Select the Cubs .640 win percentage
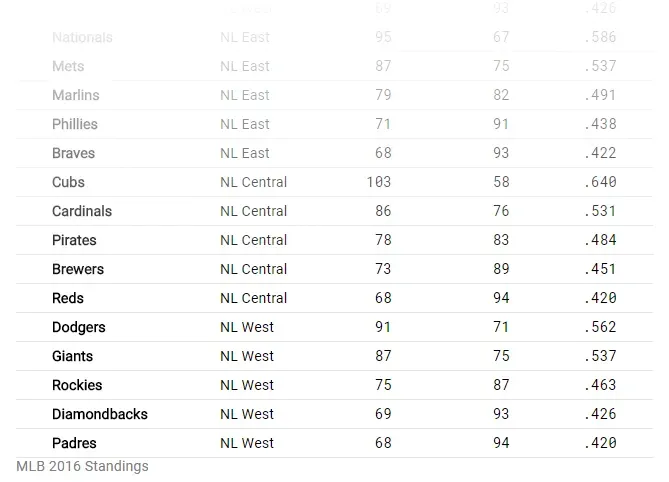Image resolution: width=669 pixels, height=482 pixels. click(x=602, y=182)
